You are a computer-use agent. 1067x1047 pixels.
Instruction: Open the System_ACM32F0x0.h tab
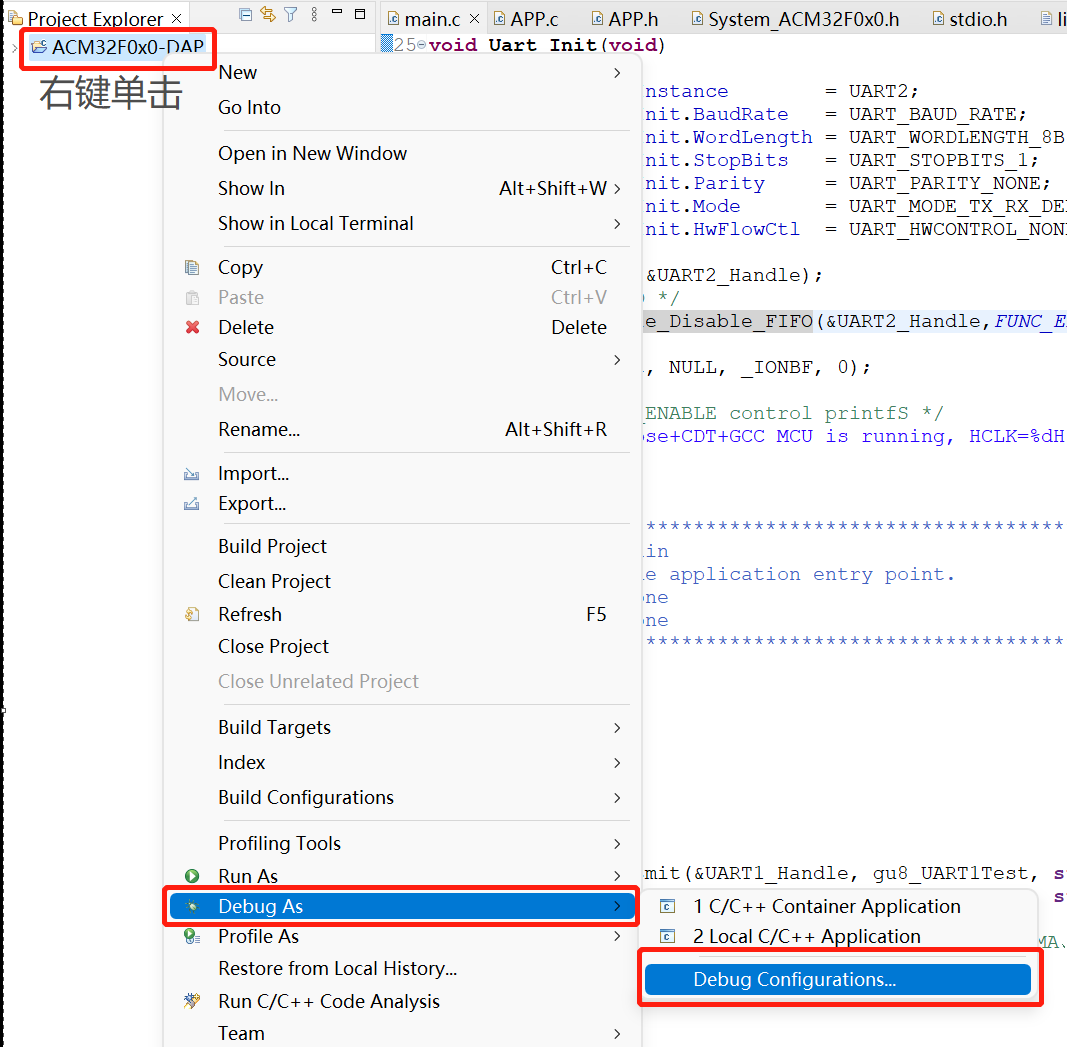(x=803, y=19)
